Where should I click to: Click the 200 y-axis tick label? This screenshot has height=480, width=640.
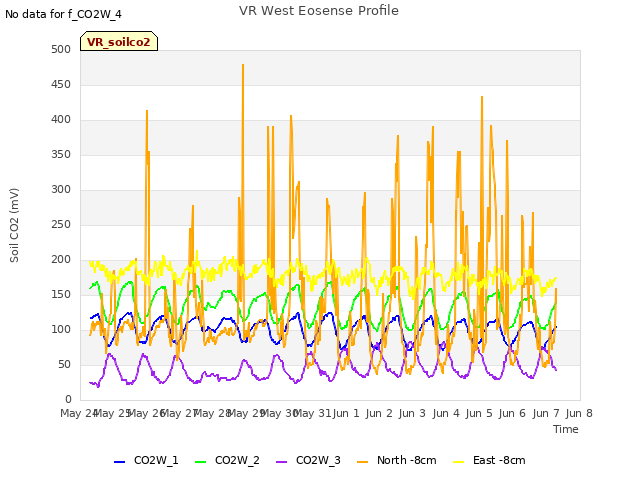[x=61, y=260]
